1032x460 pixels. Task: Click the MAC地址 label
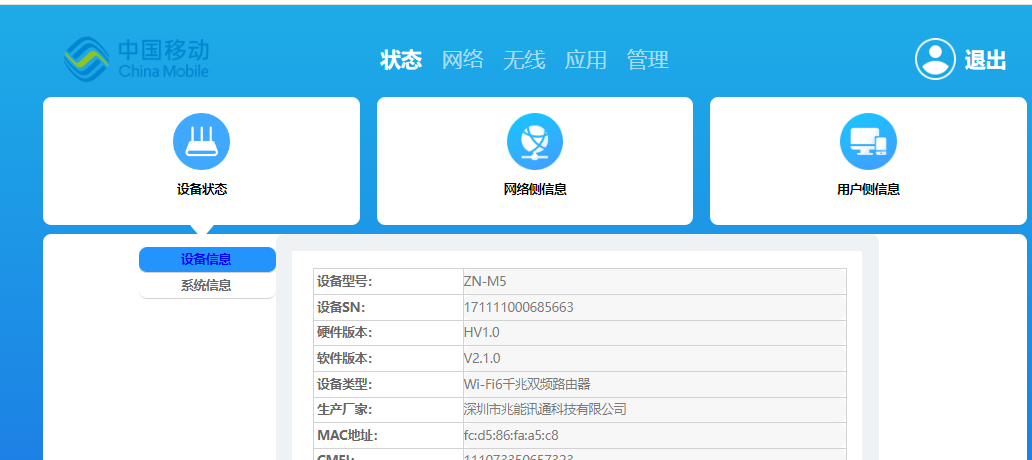click(348, 436)
